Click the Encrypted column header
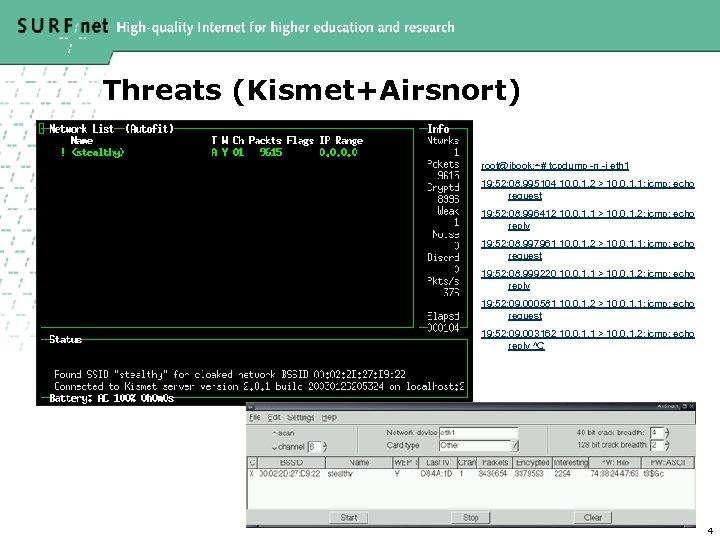Screen dimensions: 720x540 [x=532, y=462]
